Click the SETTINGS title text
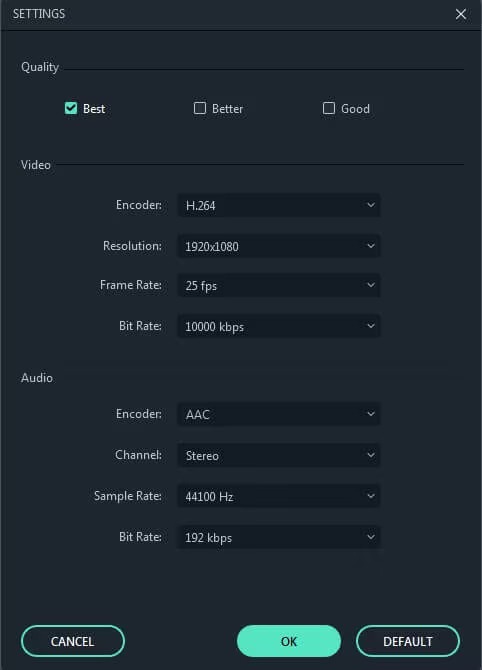Viewport: 482px width, 670px height. (x=39, y=14)
